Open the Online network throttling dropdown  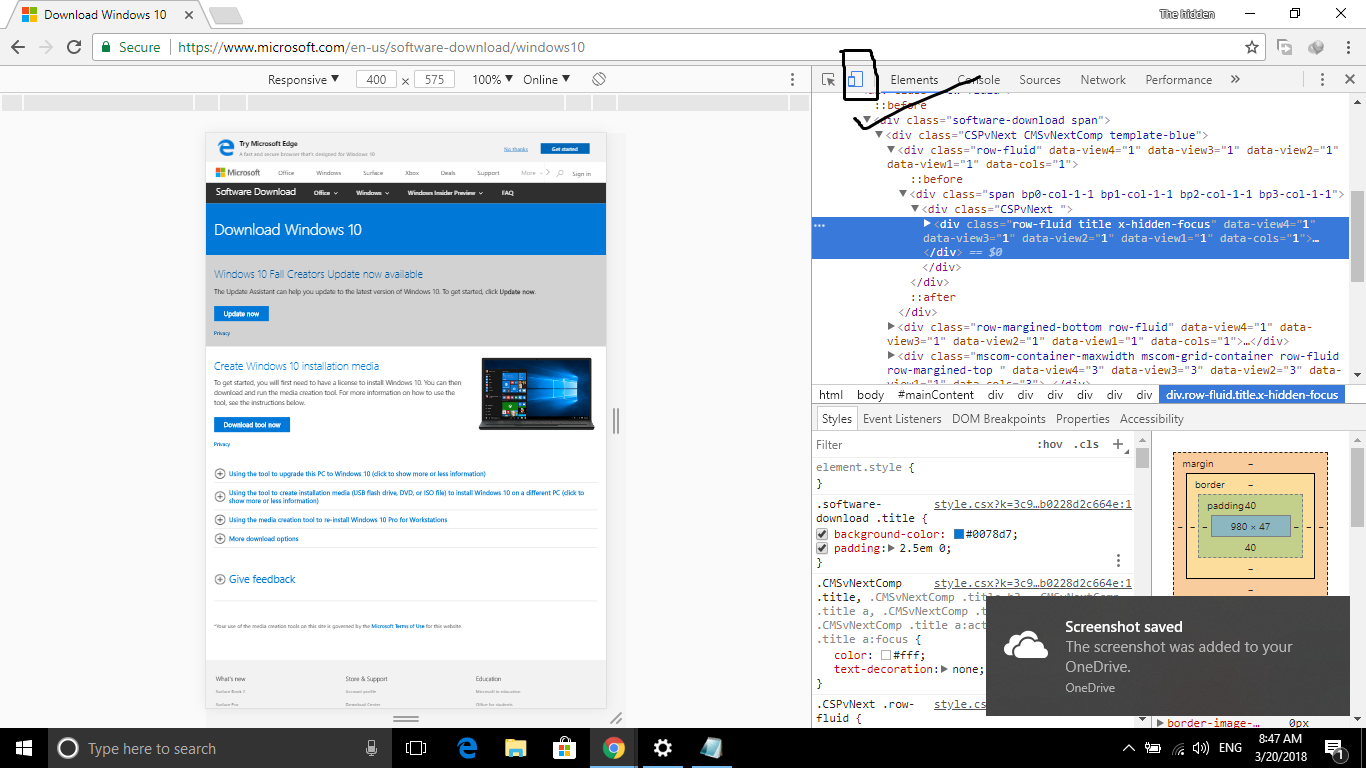tap(546, 80)
